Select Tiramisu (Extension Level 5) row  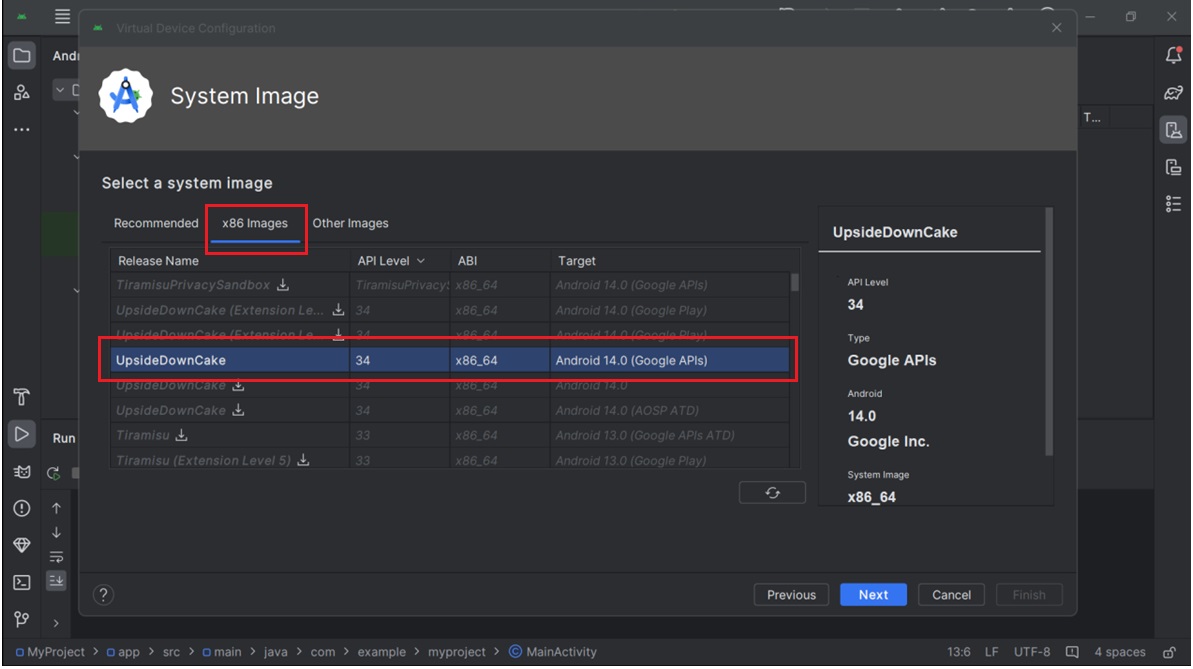coord(450,460)
